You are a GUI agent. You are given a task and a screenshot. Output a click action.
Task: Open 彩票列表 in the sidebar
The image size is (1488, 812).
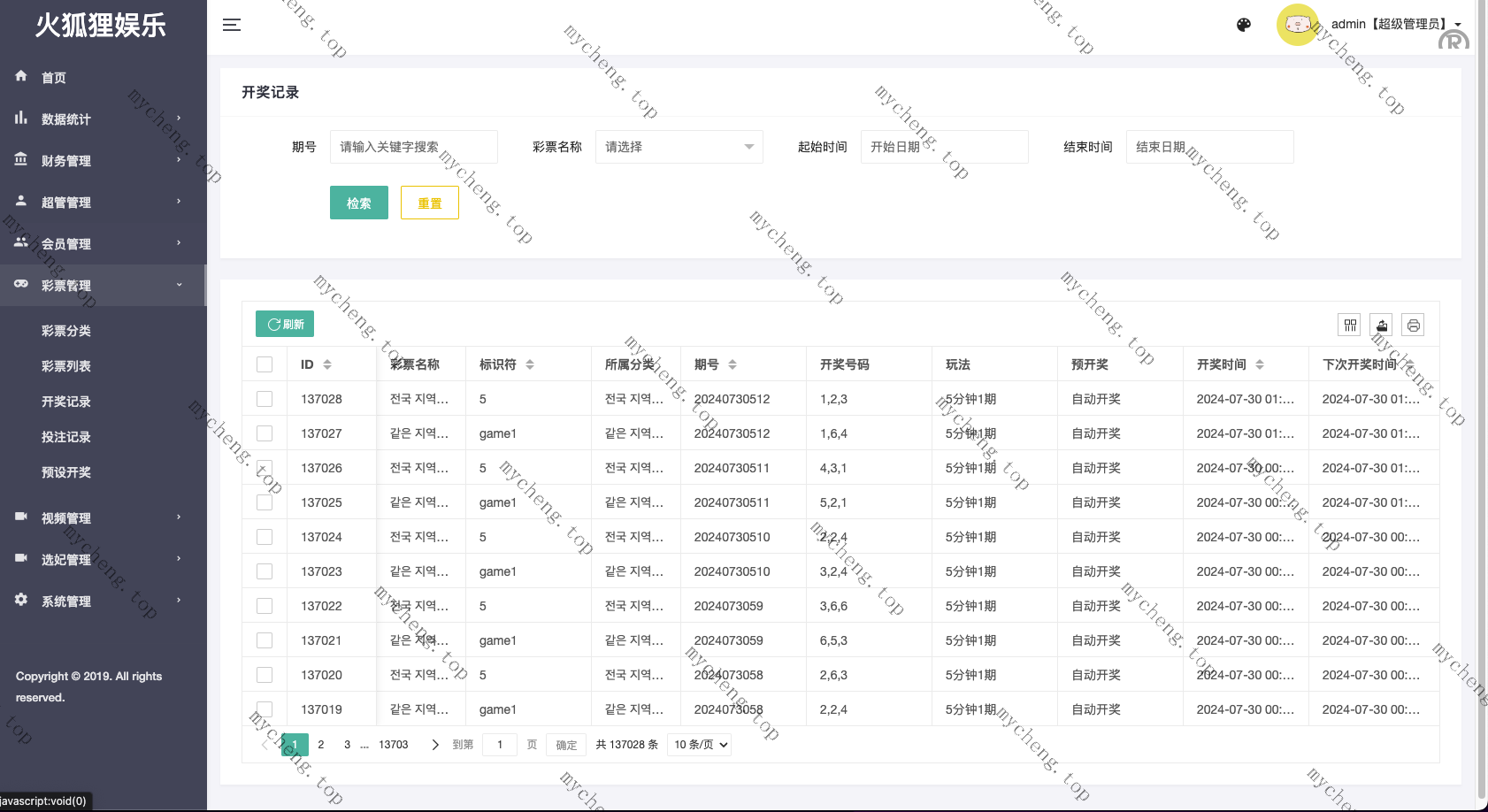pos(66,366)
